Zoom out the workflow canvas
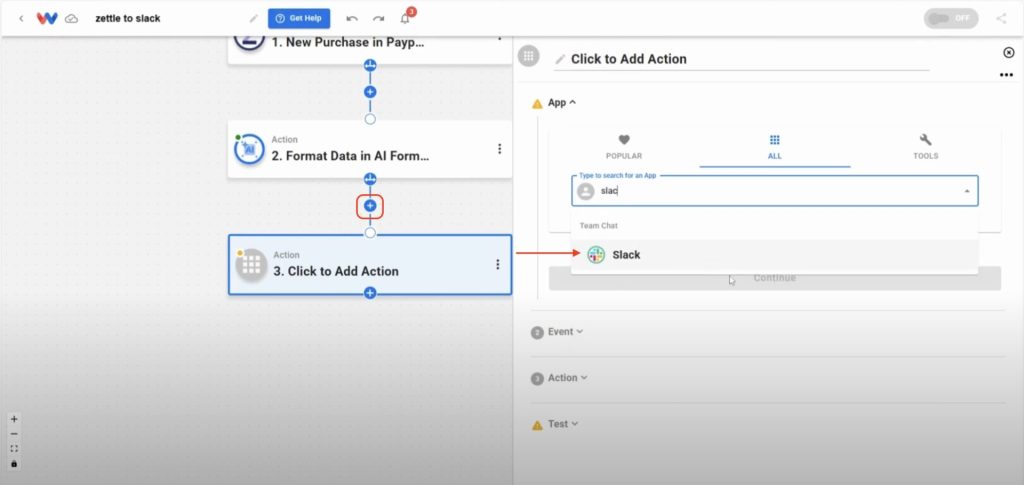This screenshot has height=485, width=1024. 14,434
